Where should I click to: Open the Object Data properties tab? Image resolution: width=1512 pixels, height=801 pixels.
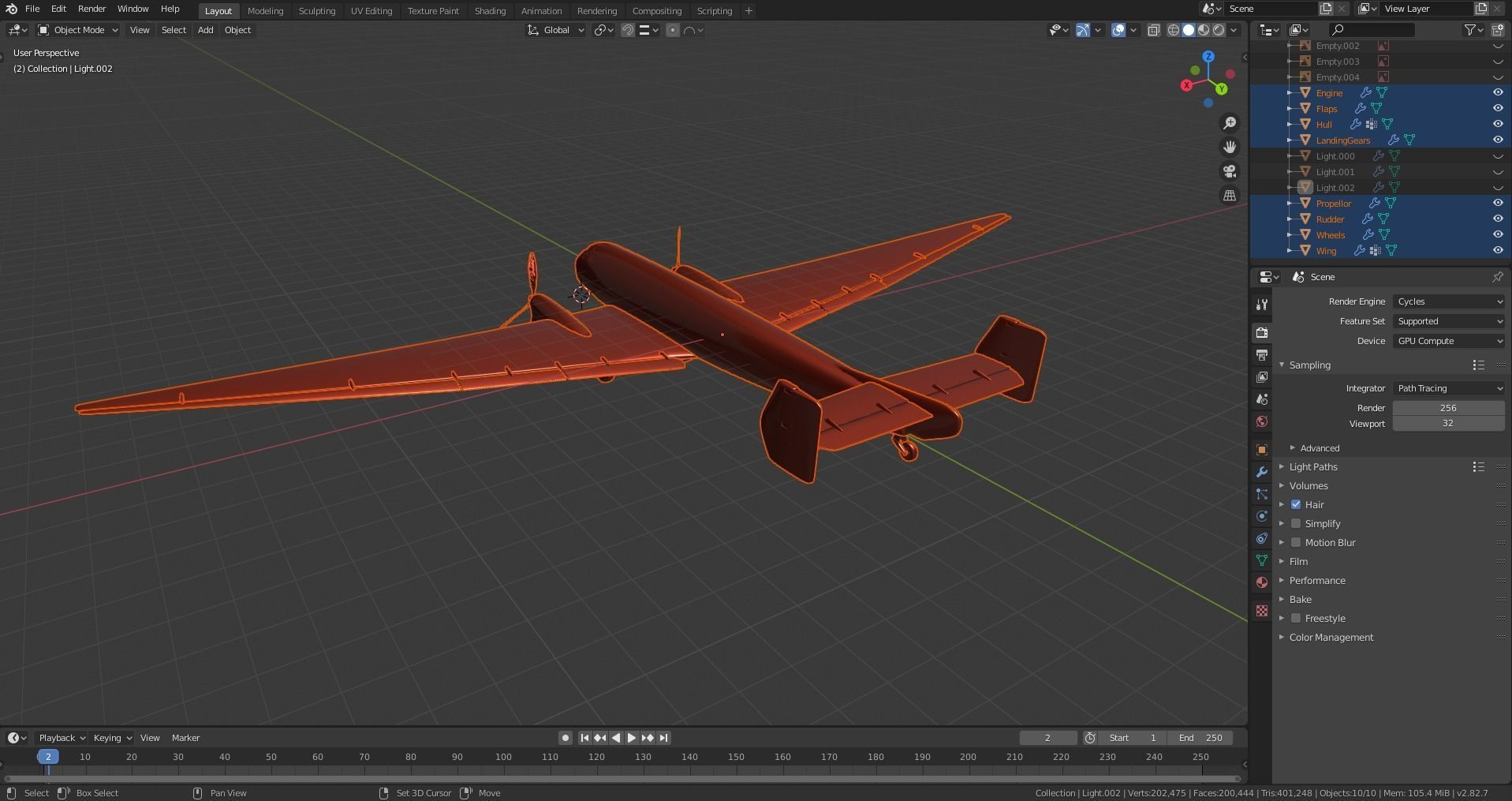1262,560
